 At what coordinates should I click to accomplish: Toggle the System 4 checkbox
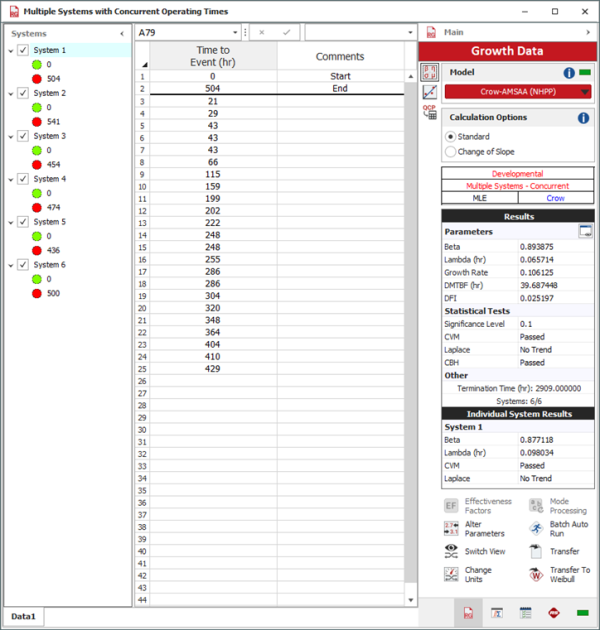(23, 179)
